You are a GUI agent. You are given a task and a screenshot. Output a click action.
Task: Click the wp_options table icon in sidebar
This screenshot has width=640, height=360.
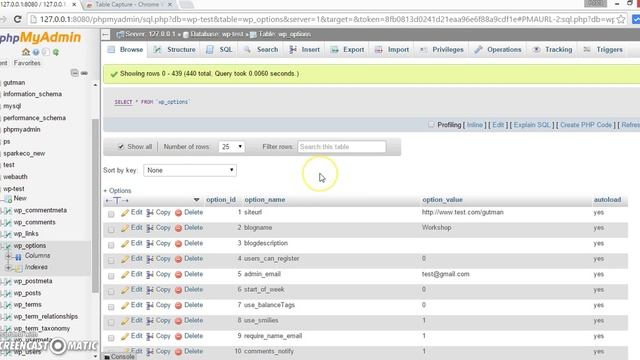[x=7, y=246]
